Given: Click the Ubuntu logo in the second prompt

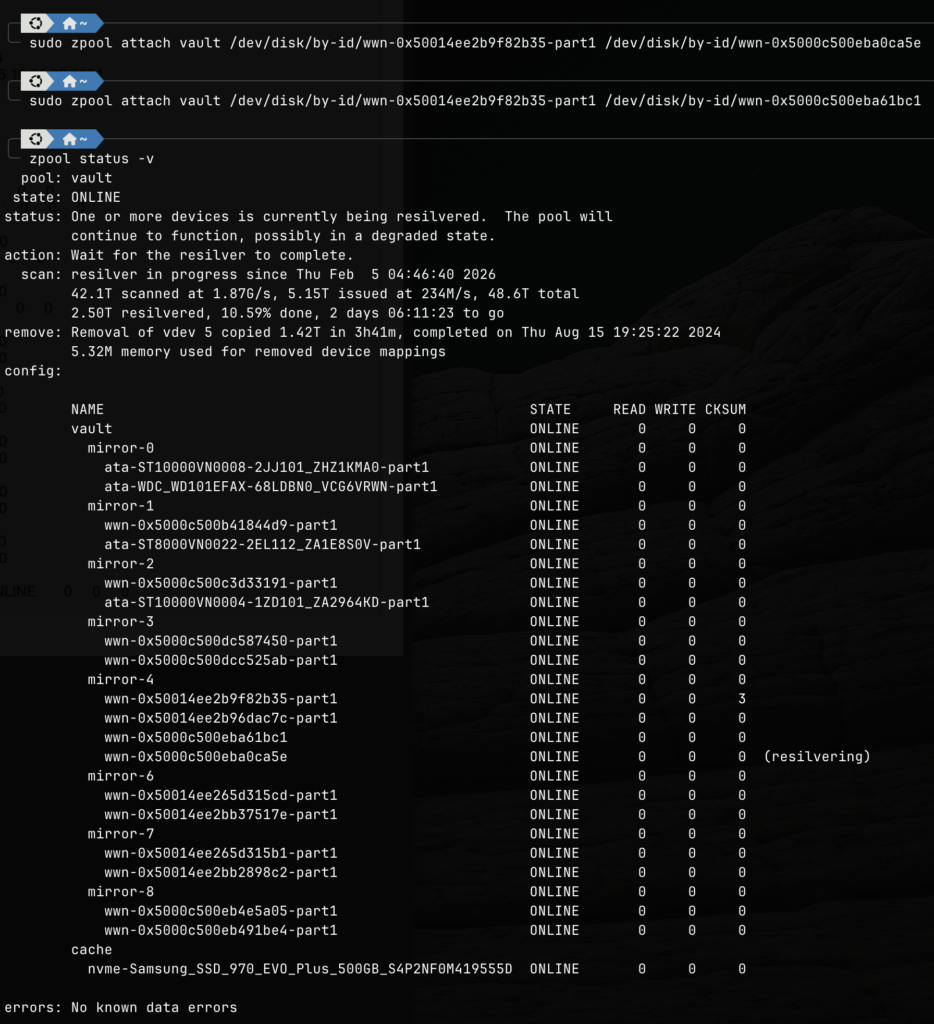Looking at the screenshot, I should click(36, 80).
